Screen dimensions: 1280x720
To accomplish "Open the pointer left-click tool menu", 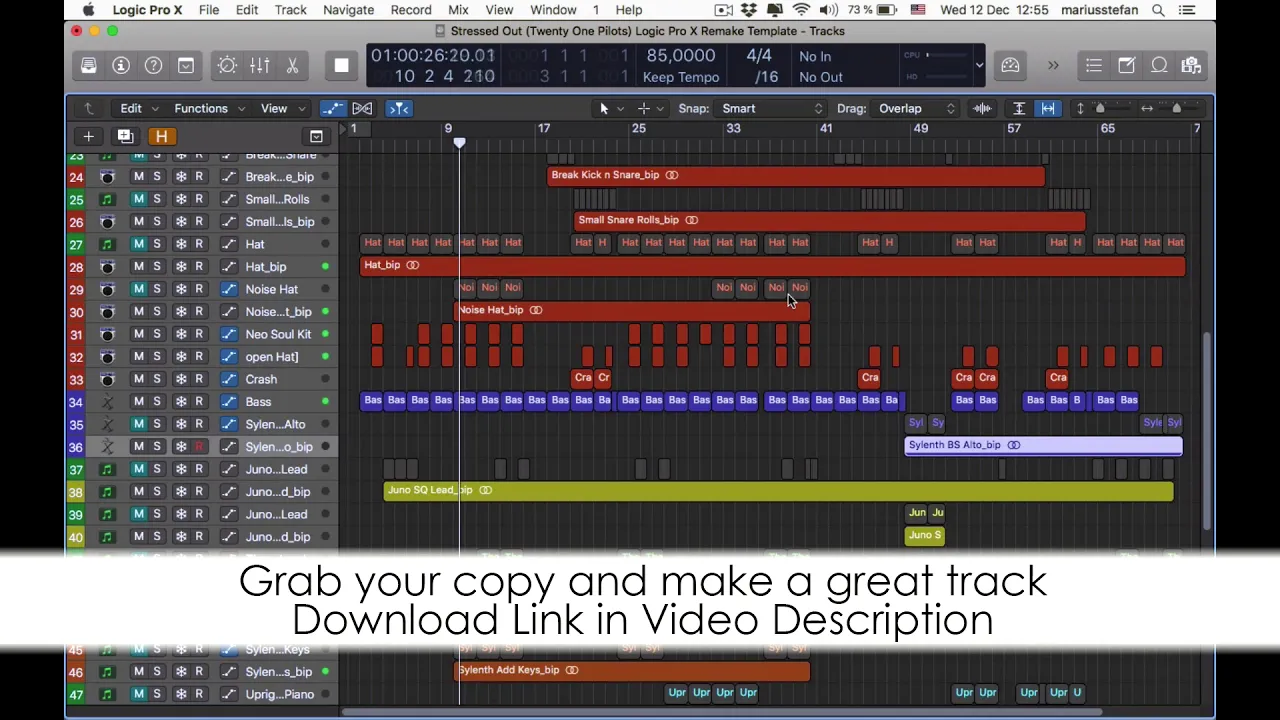I will click(x=610, y=108).
